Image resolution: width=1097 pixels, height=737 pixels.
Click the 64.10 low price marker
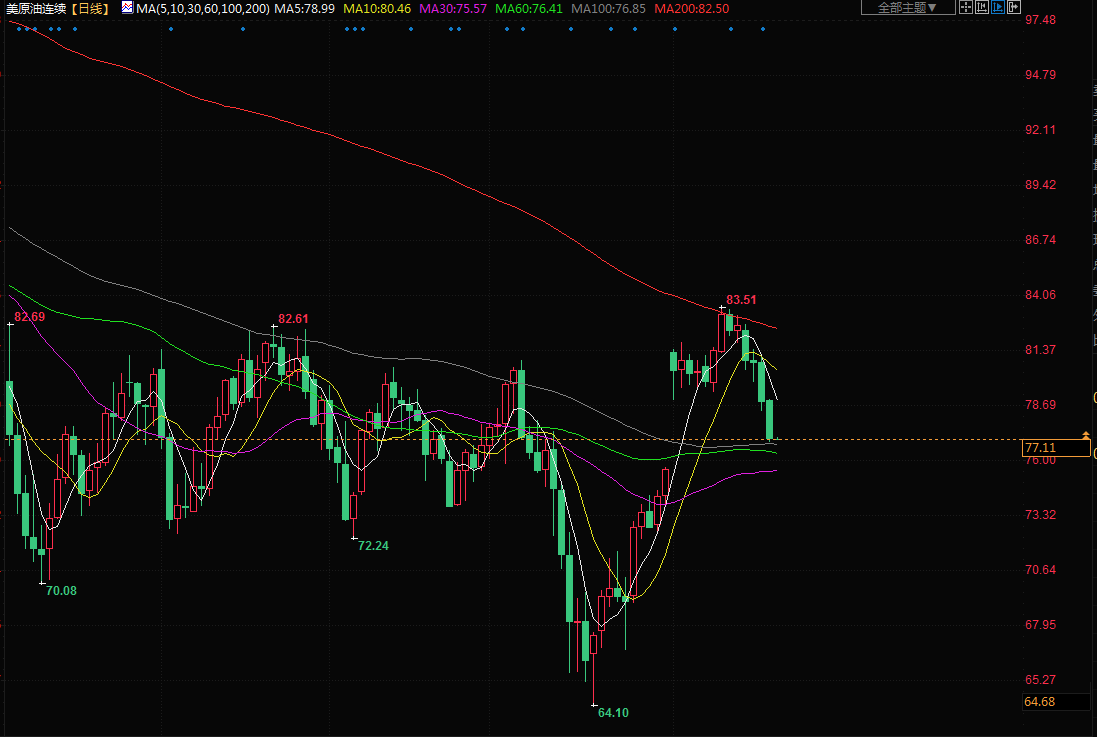pyautogui.click(x=613, y=713)
